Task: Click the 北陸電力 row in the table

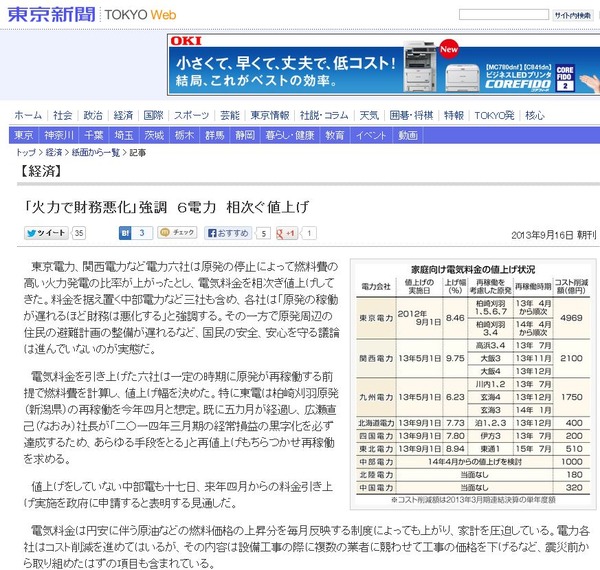Action: pos(473,475)
